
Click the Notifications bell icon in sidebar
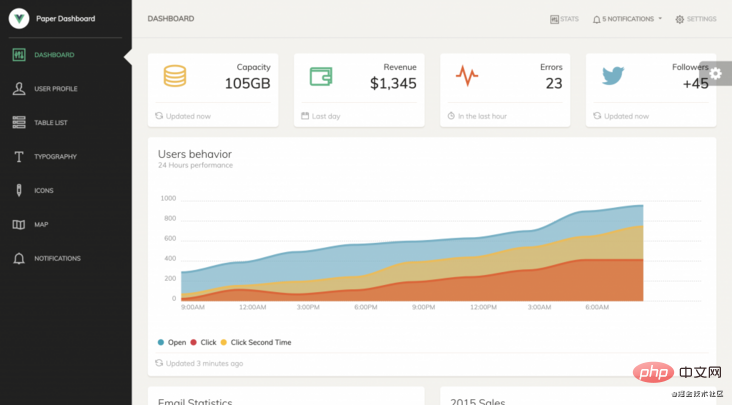19,258
